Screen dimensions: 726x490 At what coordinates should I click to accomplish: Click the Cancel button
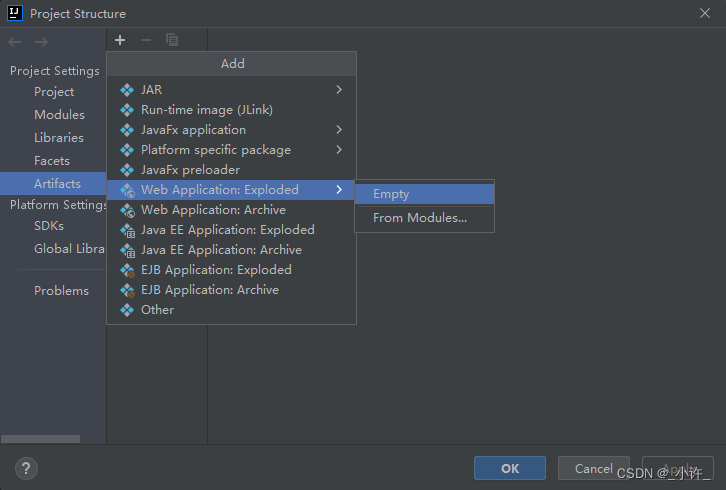(x=594, y=468)
